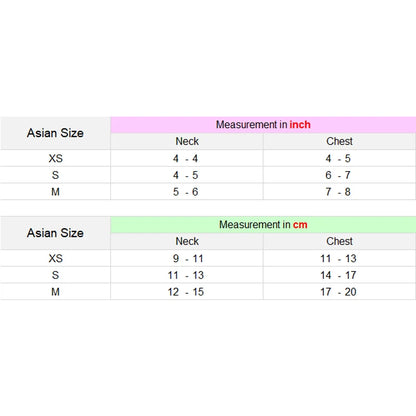Select the Asian Size header in cm table
The height and width of the screenshot is (416, 416).
coord(55,233)
